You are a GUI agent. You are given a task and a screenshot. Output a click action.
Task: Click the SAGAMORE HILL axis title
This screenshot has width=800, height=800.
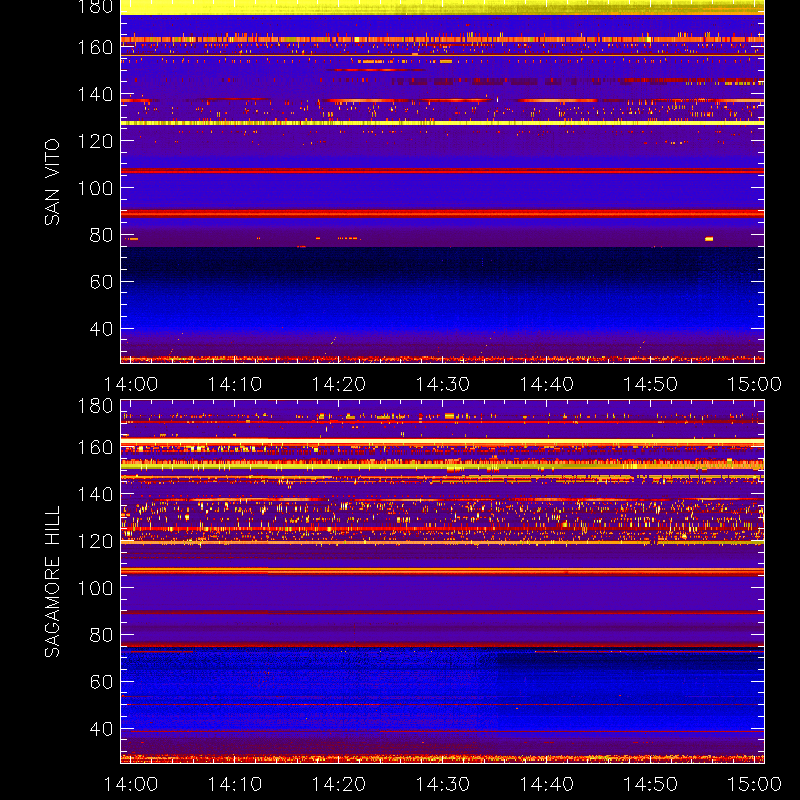click(x=52, y=582)
